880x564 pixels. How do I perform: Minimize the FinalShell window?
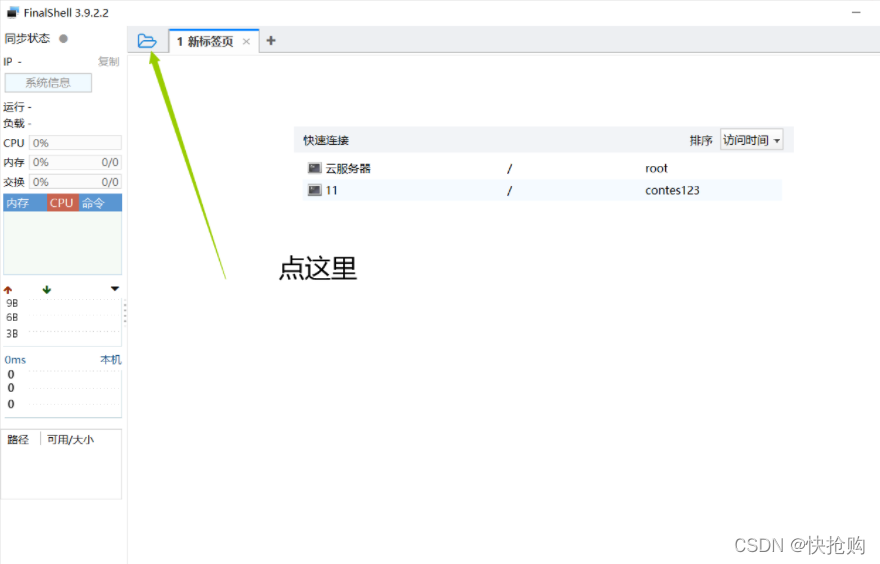(856, 12)
